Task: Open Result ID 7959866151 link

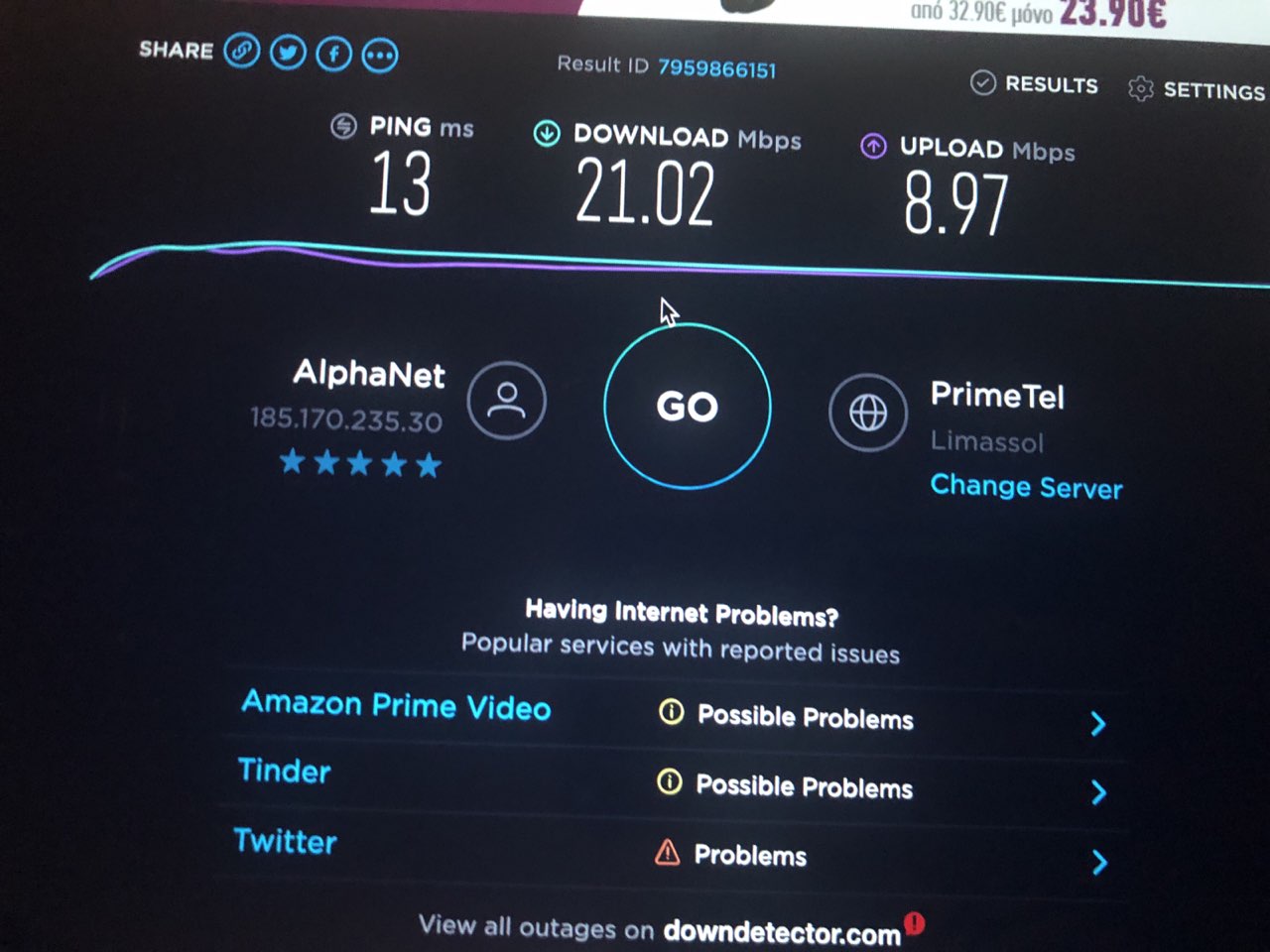Action: tap(716, 68)
